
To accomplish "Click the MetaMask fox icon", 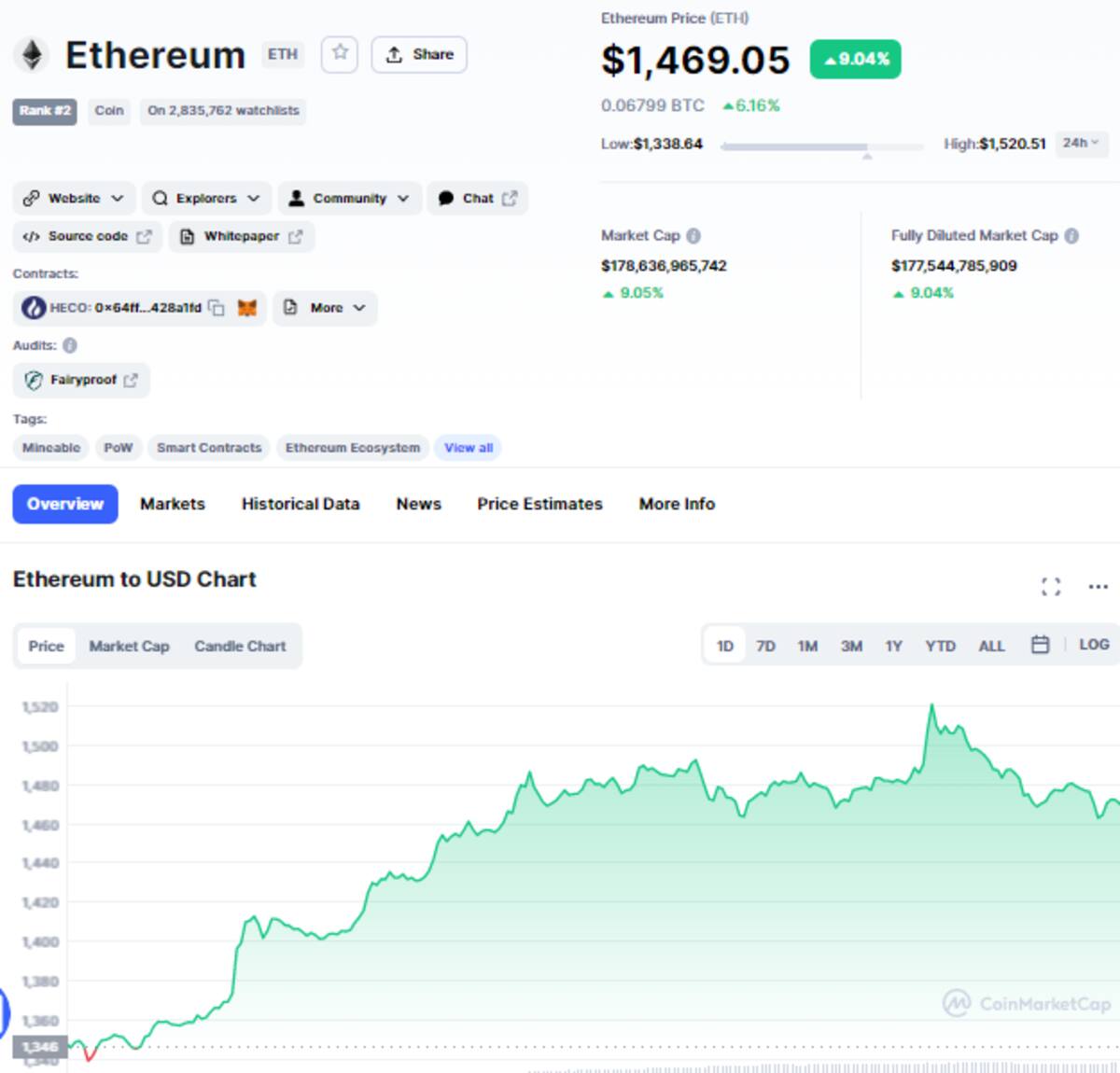I will tap(246, 307).
